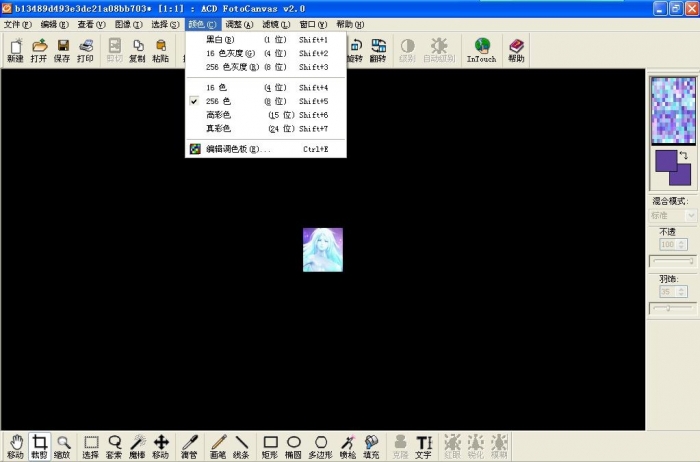
Task: Open the 编辑 (Edit) menu
Action: pyautogui.click(x=54, y=25)
